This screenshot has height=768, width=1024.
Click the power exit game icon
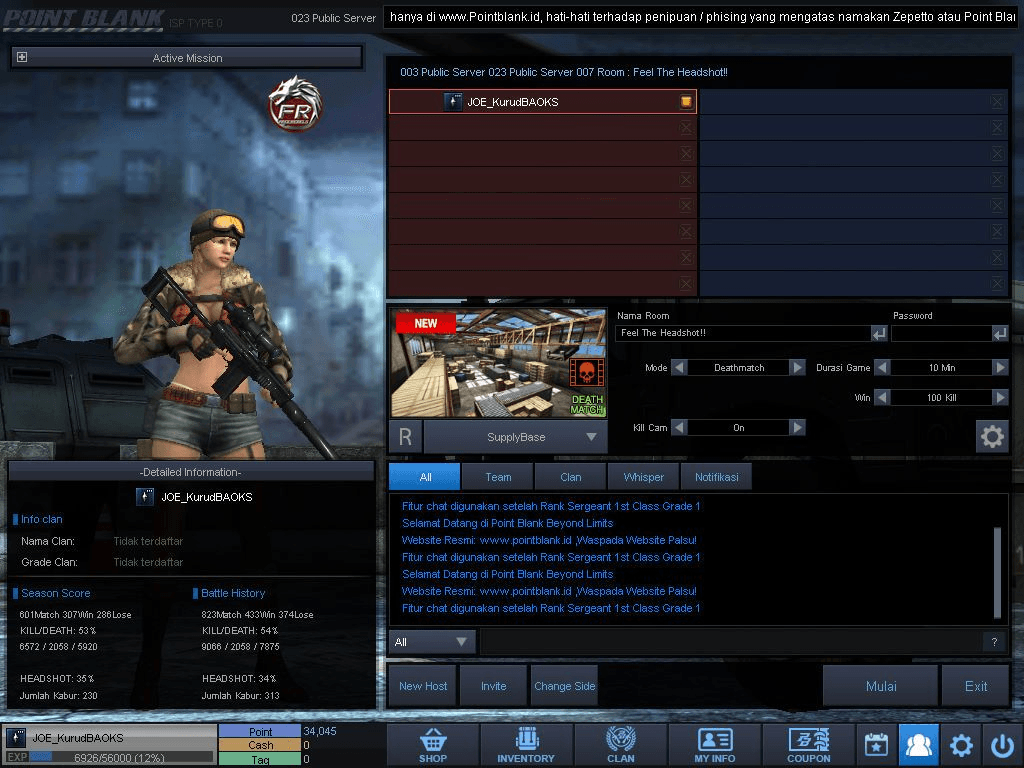[1002, 745]
